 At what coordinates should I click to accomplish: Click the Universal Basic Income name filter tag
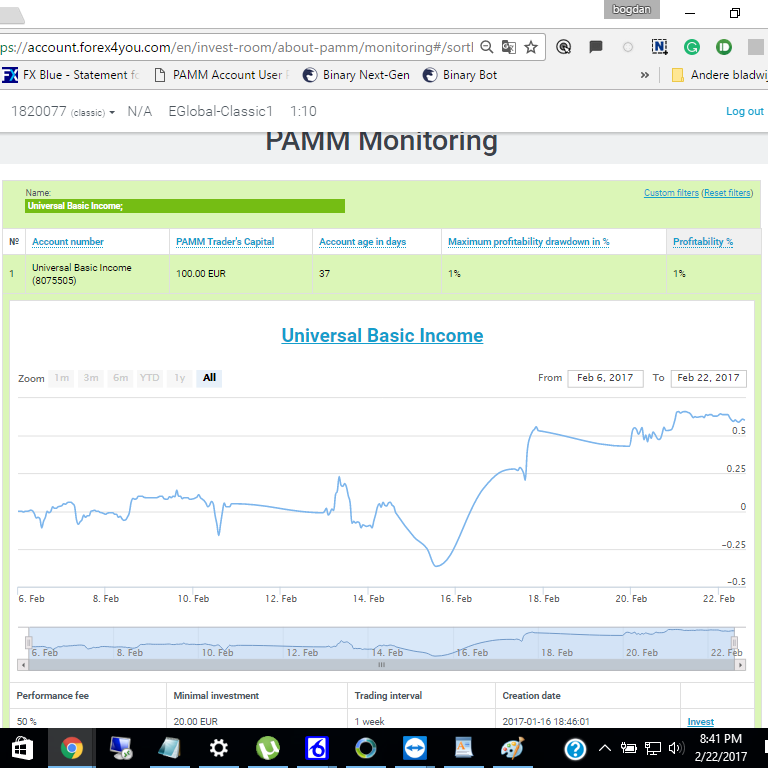(185, 206)
